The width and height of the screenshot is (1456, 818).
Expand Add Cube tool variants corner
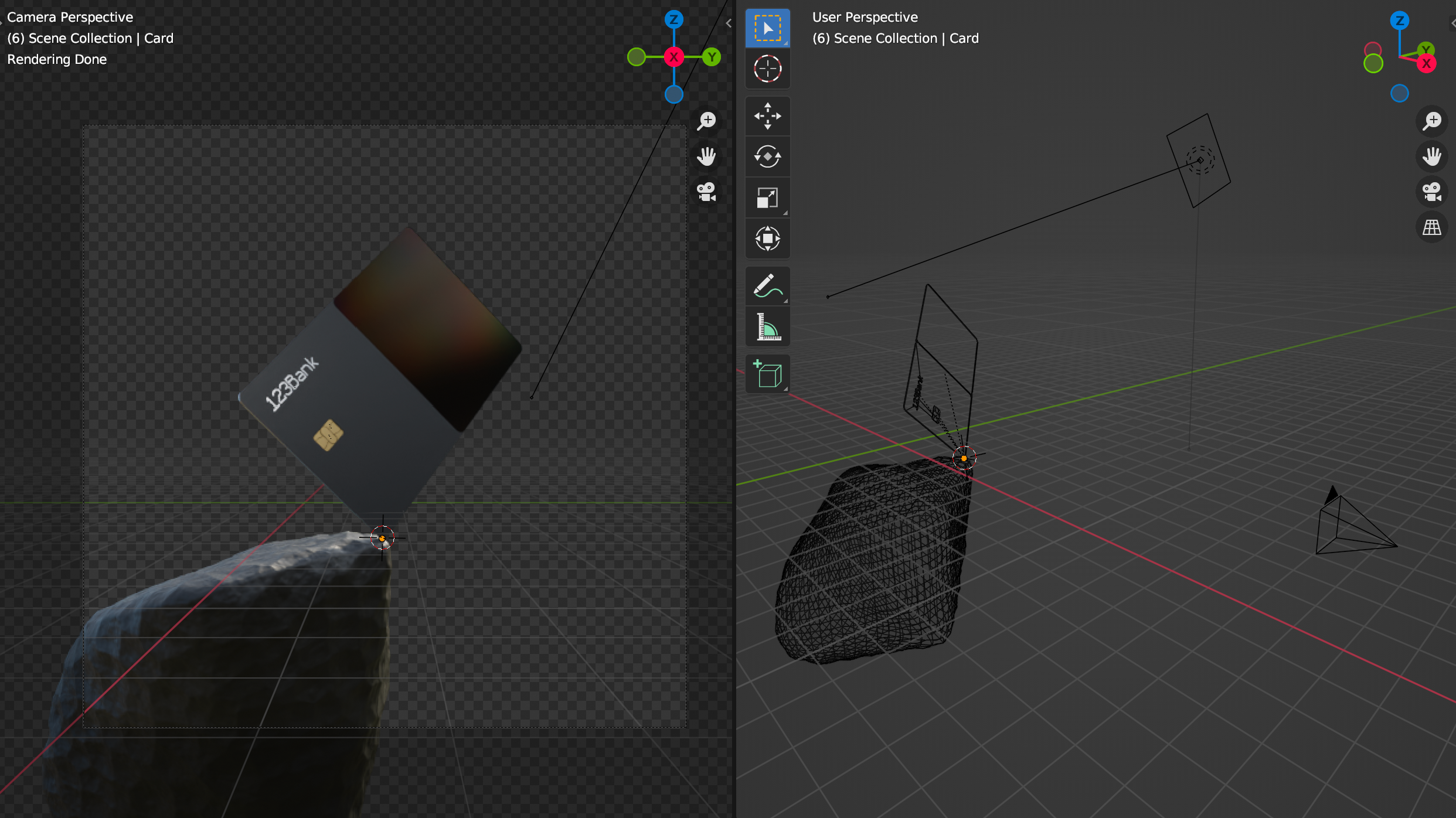(785, 389)
